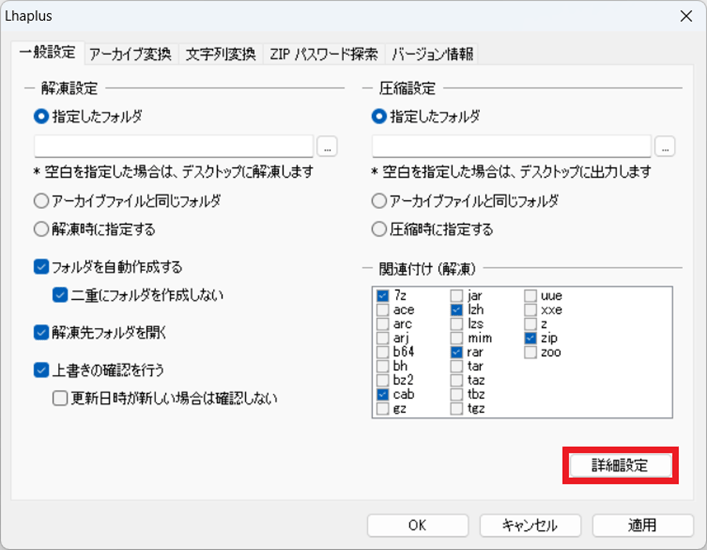This screenshot has width=707, height=550.
Task: Confirm with the OK button
Action: (418, 525)
